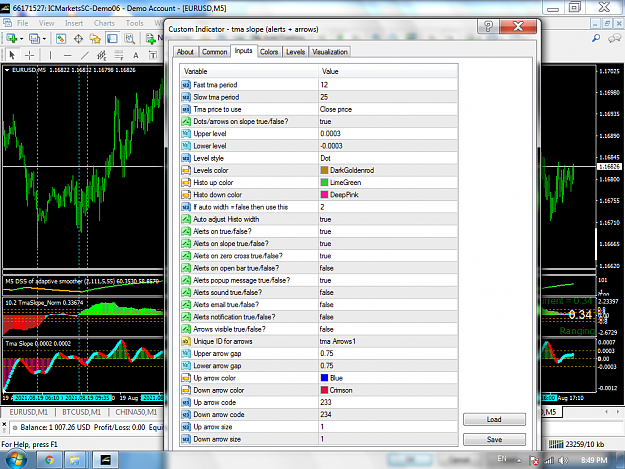Select the Vertical Line drawing tool

click(50, 55)
